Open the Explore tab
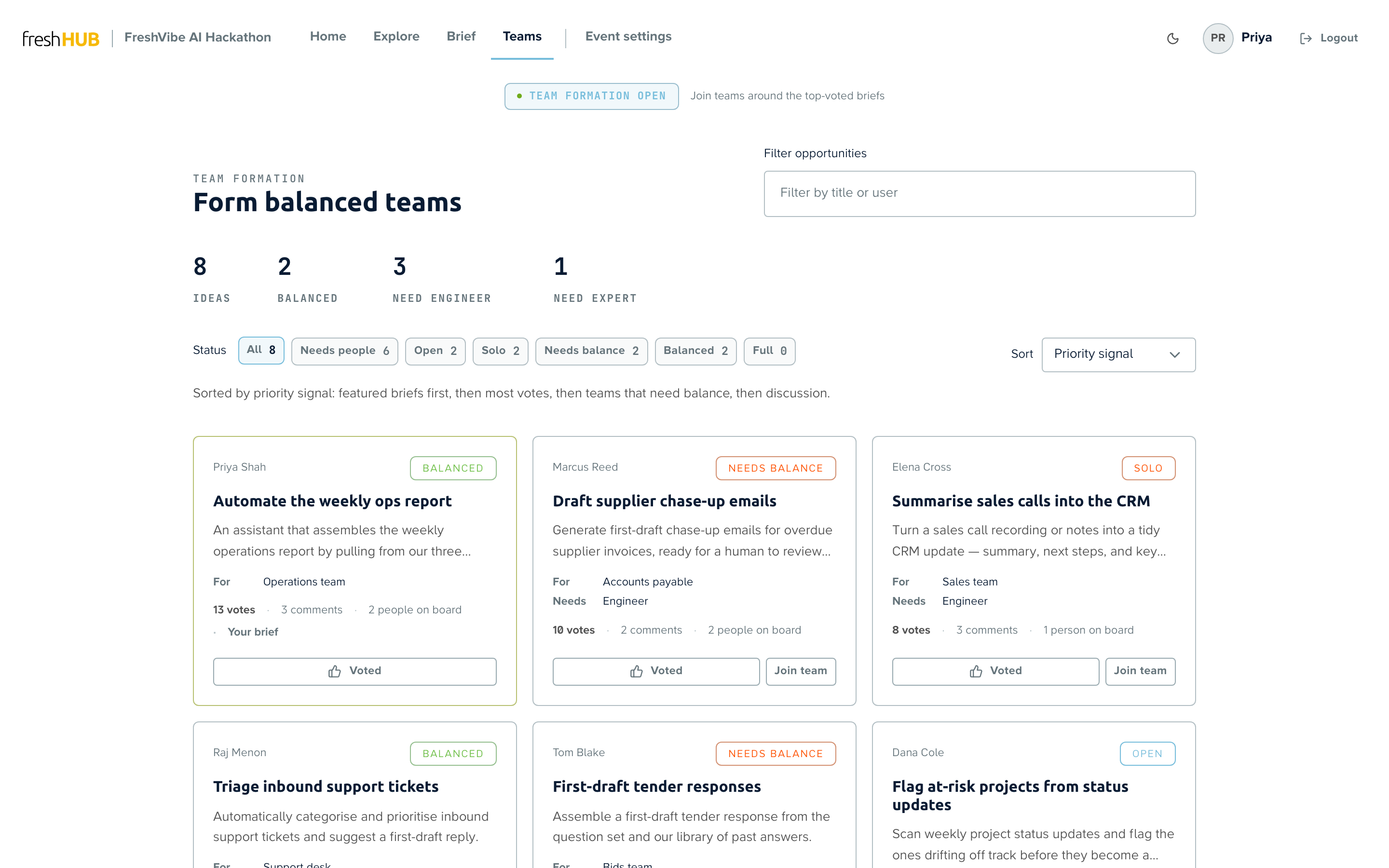Image resolution: width=1389 pixels, height=868 pixels. click(396, 37)
